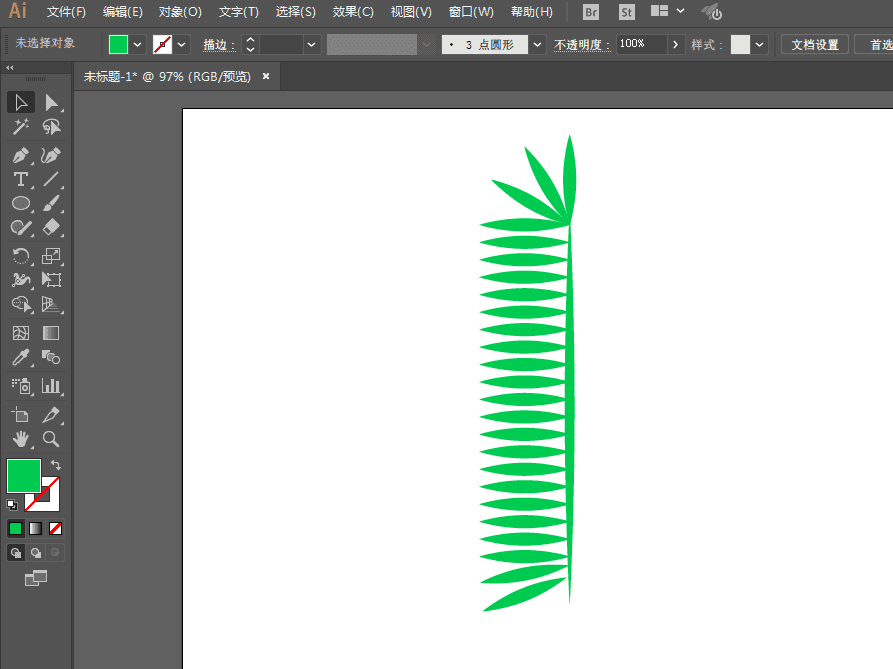Select the Ellipse tool
This screenshot has height=669, width=893.
click(x=20, y=204)
